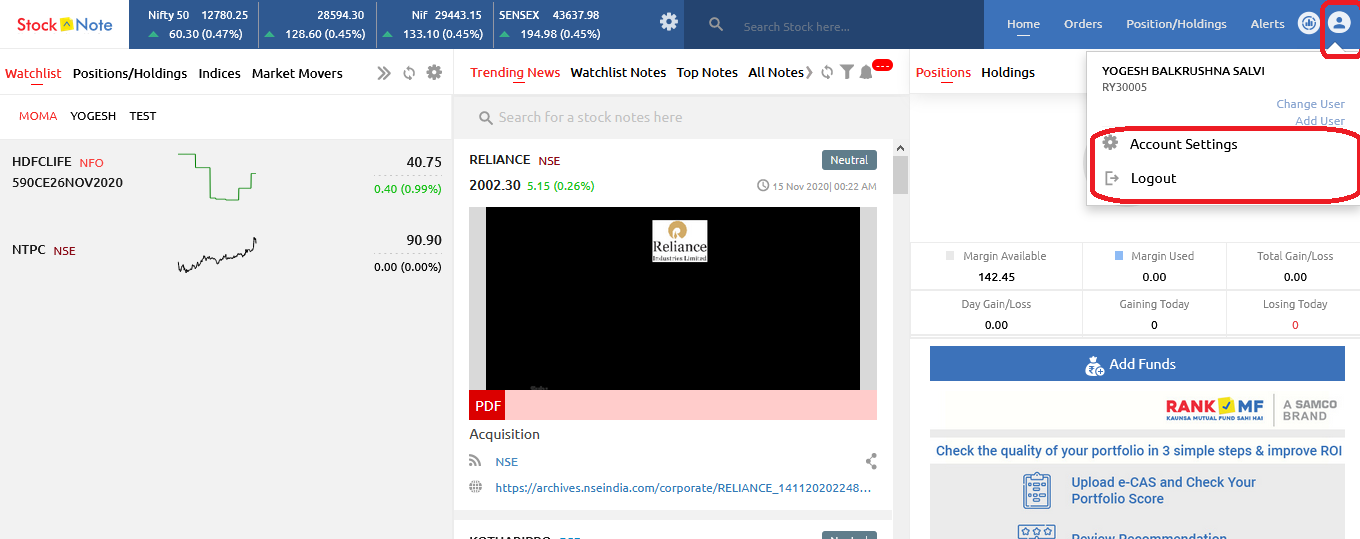Select Logout from profile menu

[x=1153, y=178]
